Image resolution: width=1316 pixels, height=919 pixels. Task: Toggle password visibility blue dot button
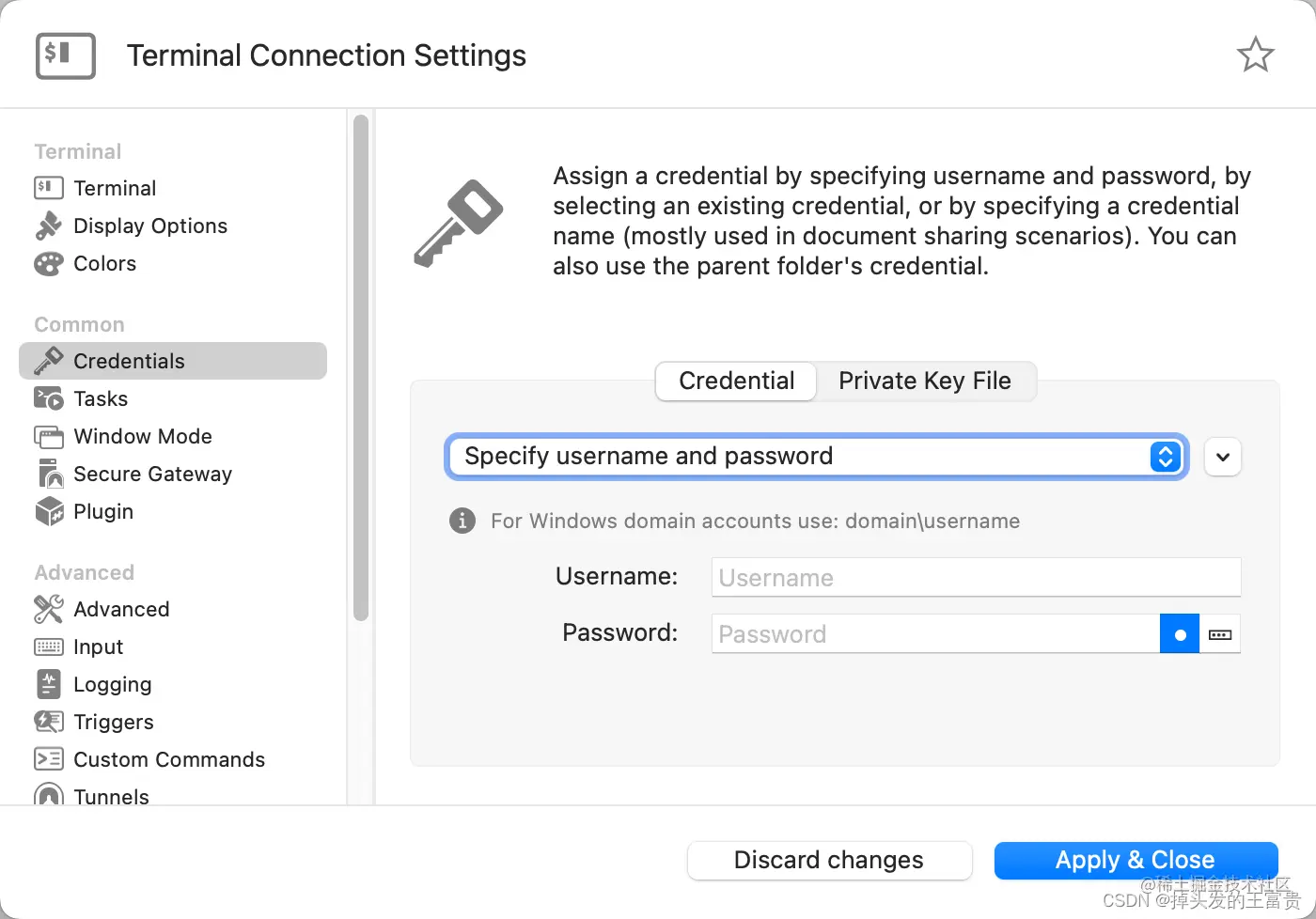[x=1180, y=634]
